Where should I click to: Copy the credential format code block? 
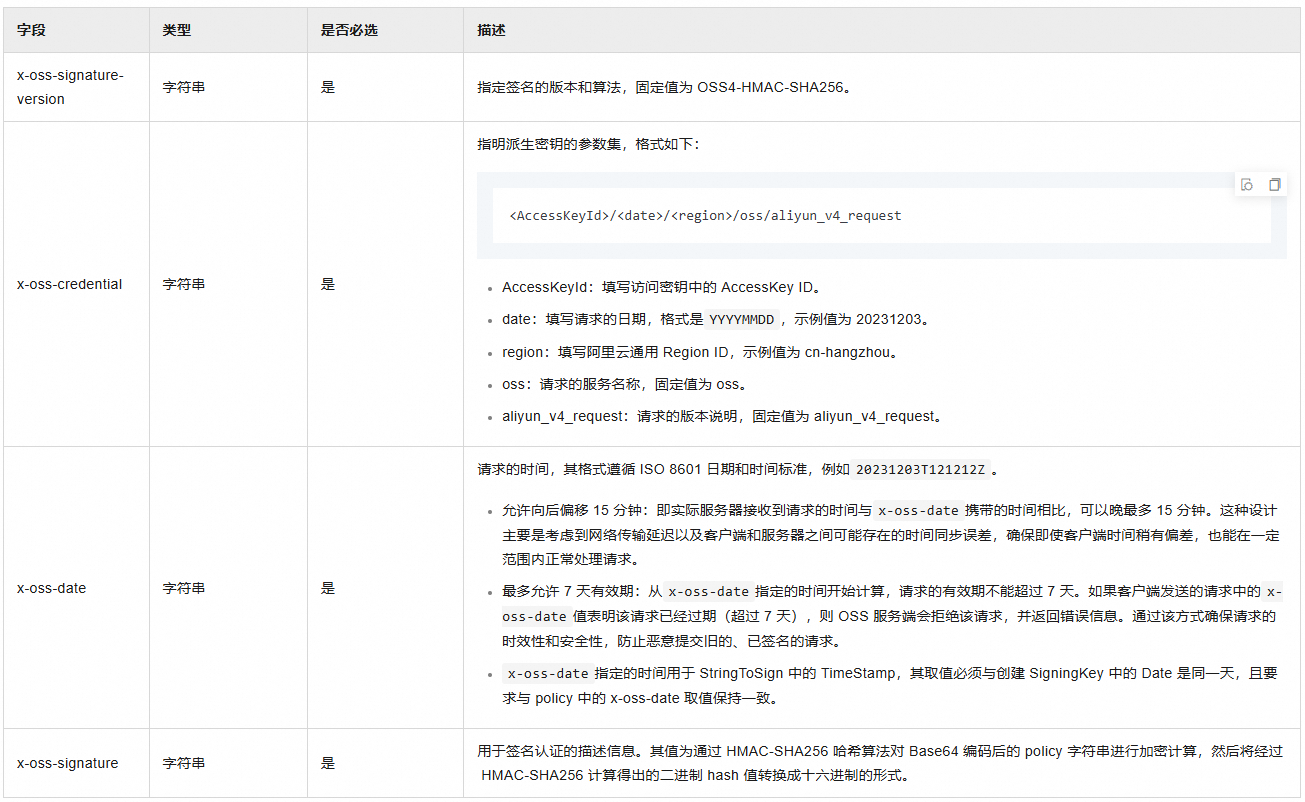(x=1274, y=185)
